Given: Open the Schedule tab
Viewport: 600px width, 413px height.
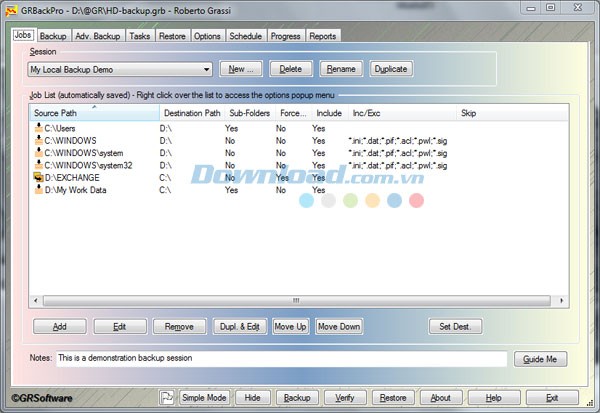Looking at the screenshot, I should 246,36.
